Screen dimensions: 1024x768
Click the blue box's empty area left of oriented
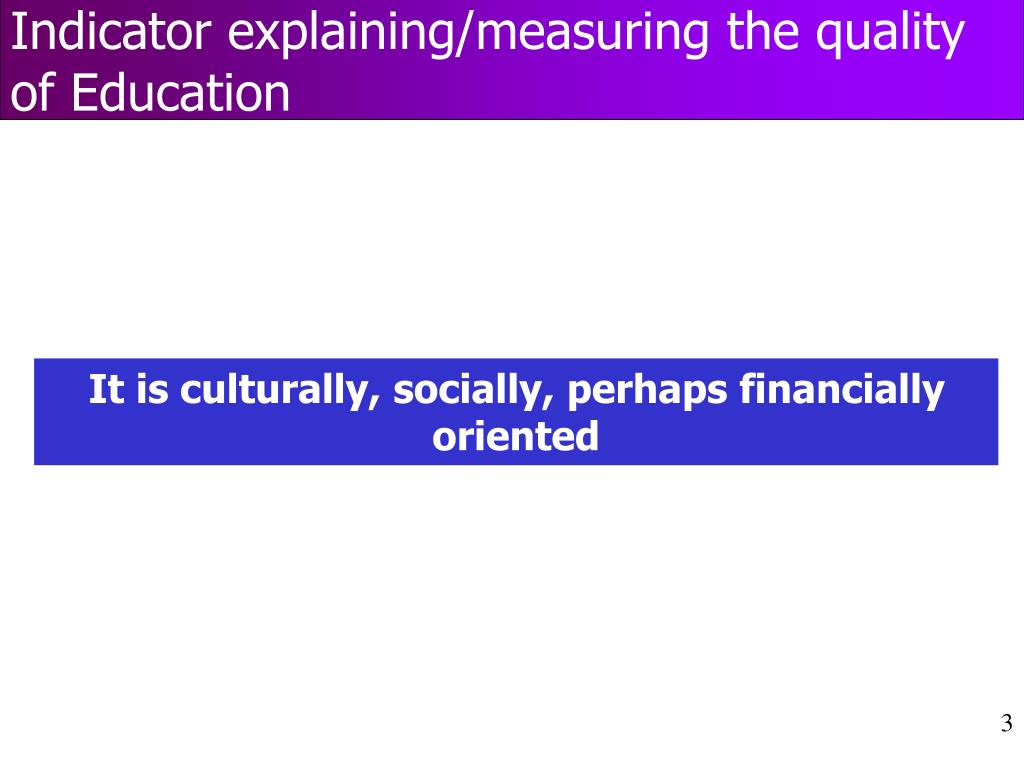tap(229, 436)
